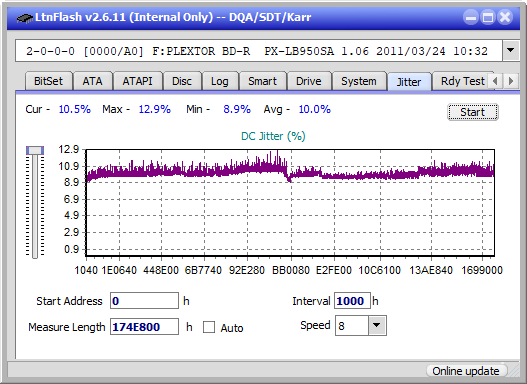Enable the Auto checkbox
The width and height of the screenshot is (527, 384).
pyautogui.click(x=209, y=327)
